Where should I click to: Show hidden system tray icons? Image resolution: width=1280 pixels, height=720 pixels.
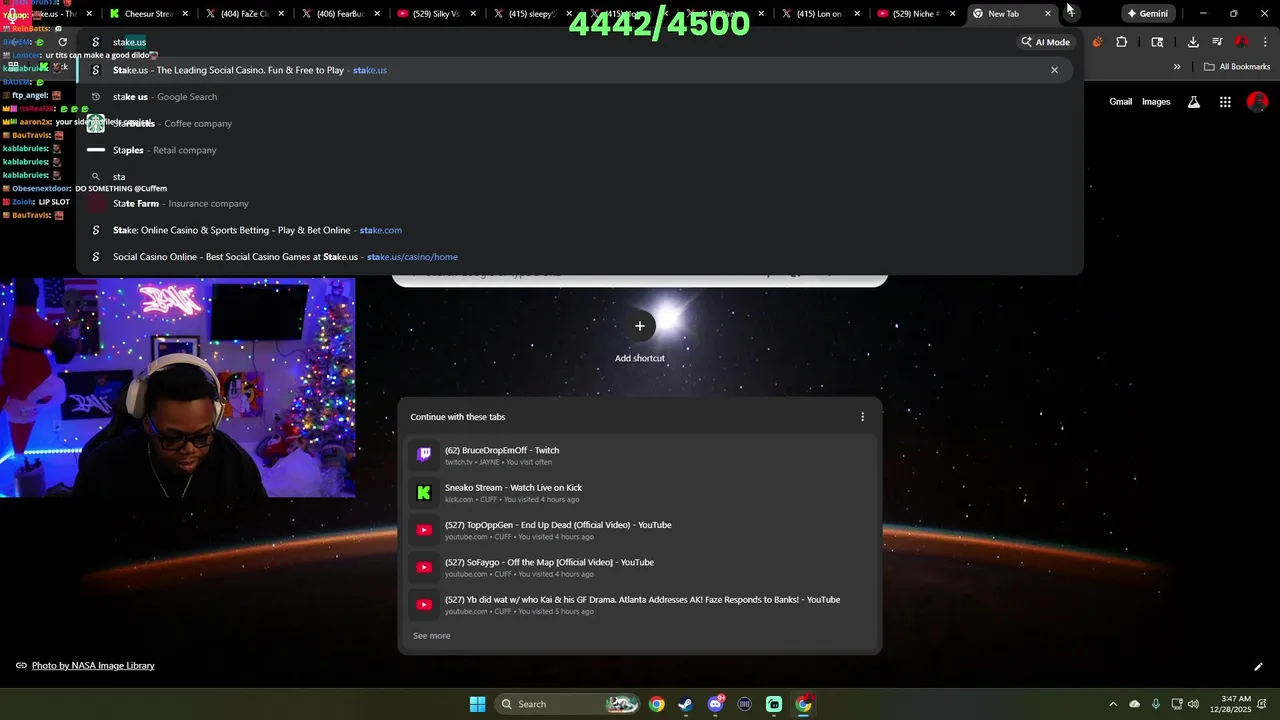(x=1113, y=704)
